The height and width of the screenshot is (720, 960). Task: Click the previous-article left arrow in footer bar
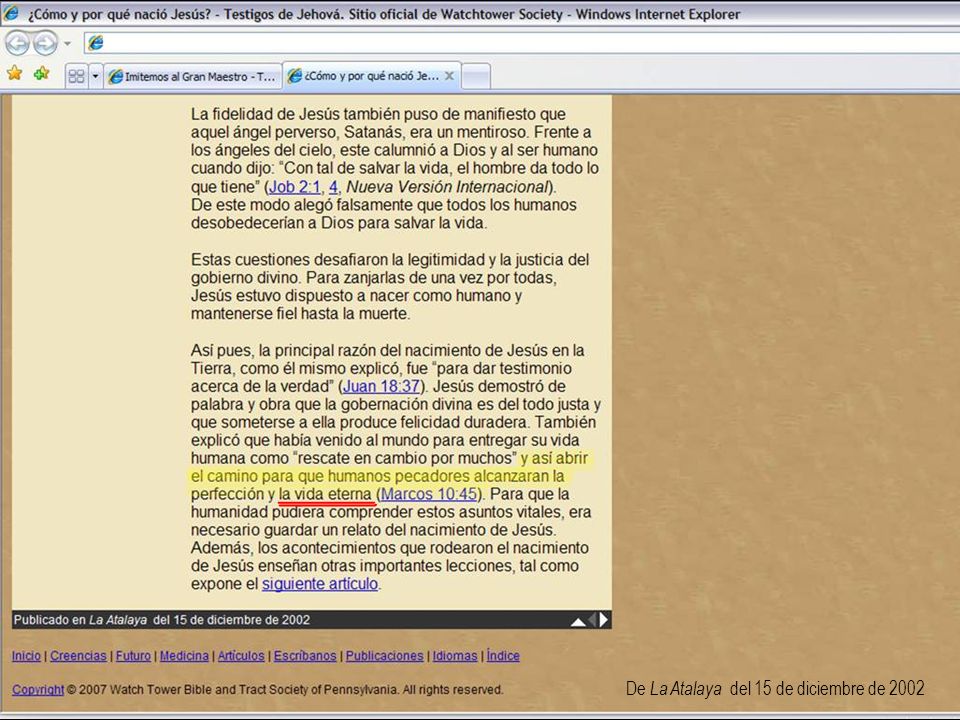pos(592,620)
